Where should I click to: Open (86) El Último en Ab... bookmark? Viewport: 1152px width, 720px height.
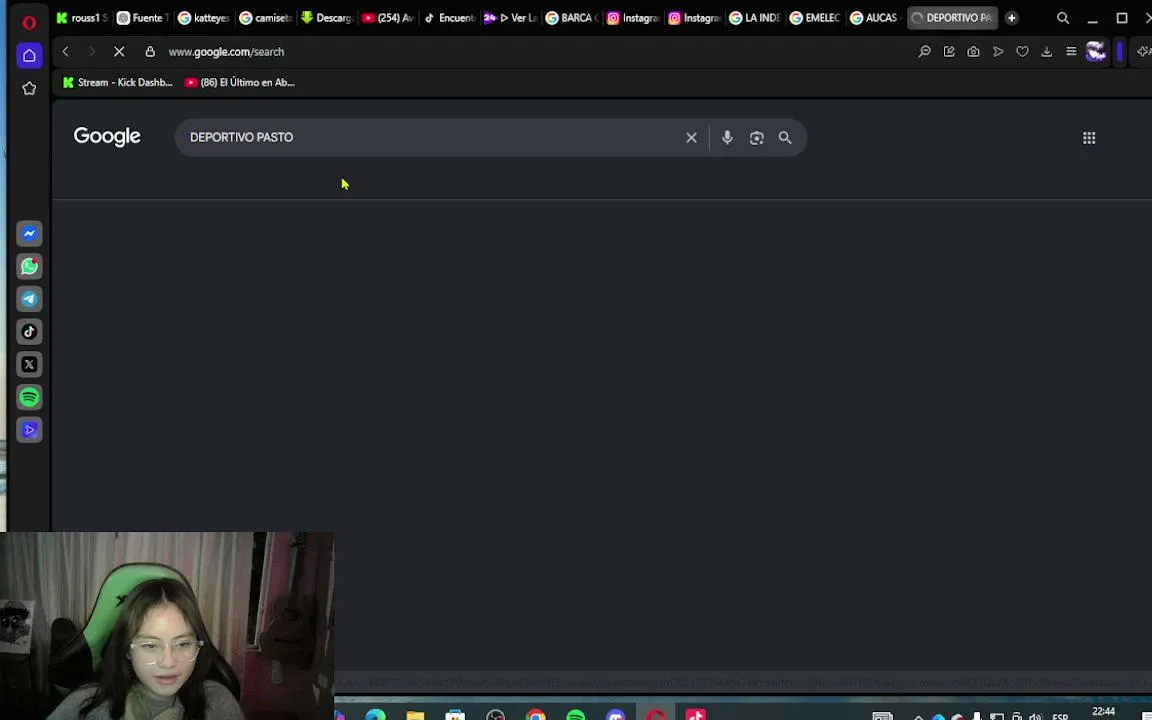click(240, 82)
